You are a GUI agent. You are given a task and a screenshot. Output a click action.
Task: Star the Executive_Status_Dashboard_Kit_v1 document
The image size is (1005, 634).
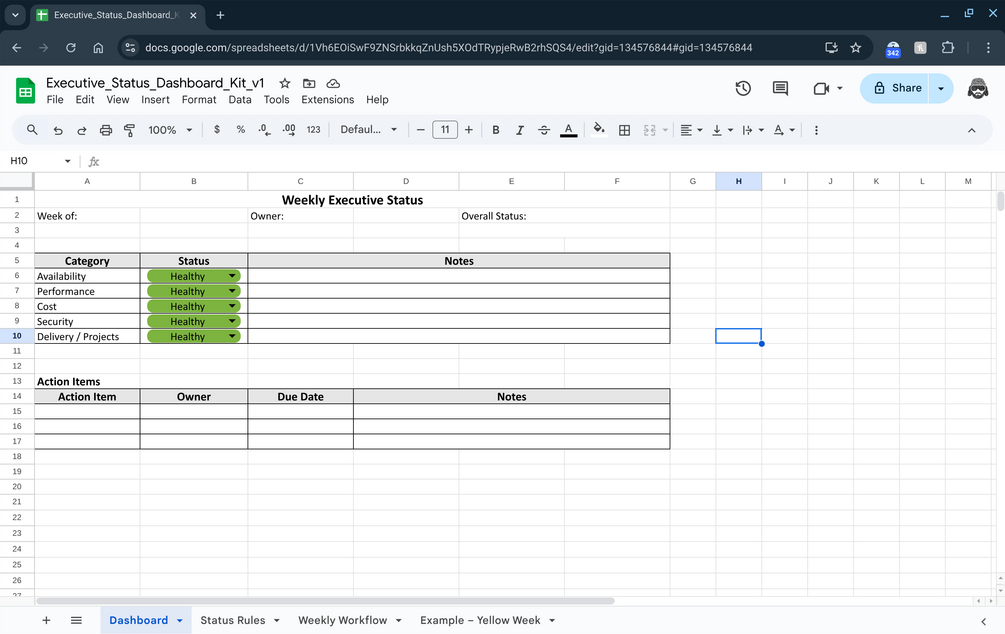(285, 83)
